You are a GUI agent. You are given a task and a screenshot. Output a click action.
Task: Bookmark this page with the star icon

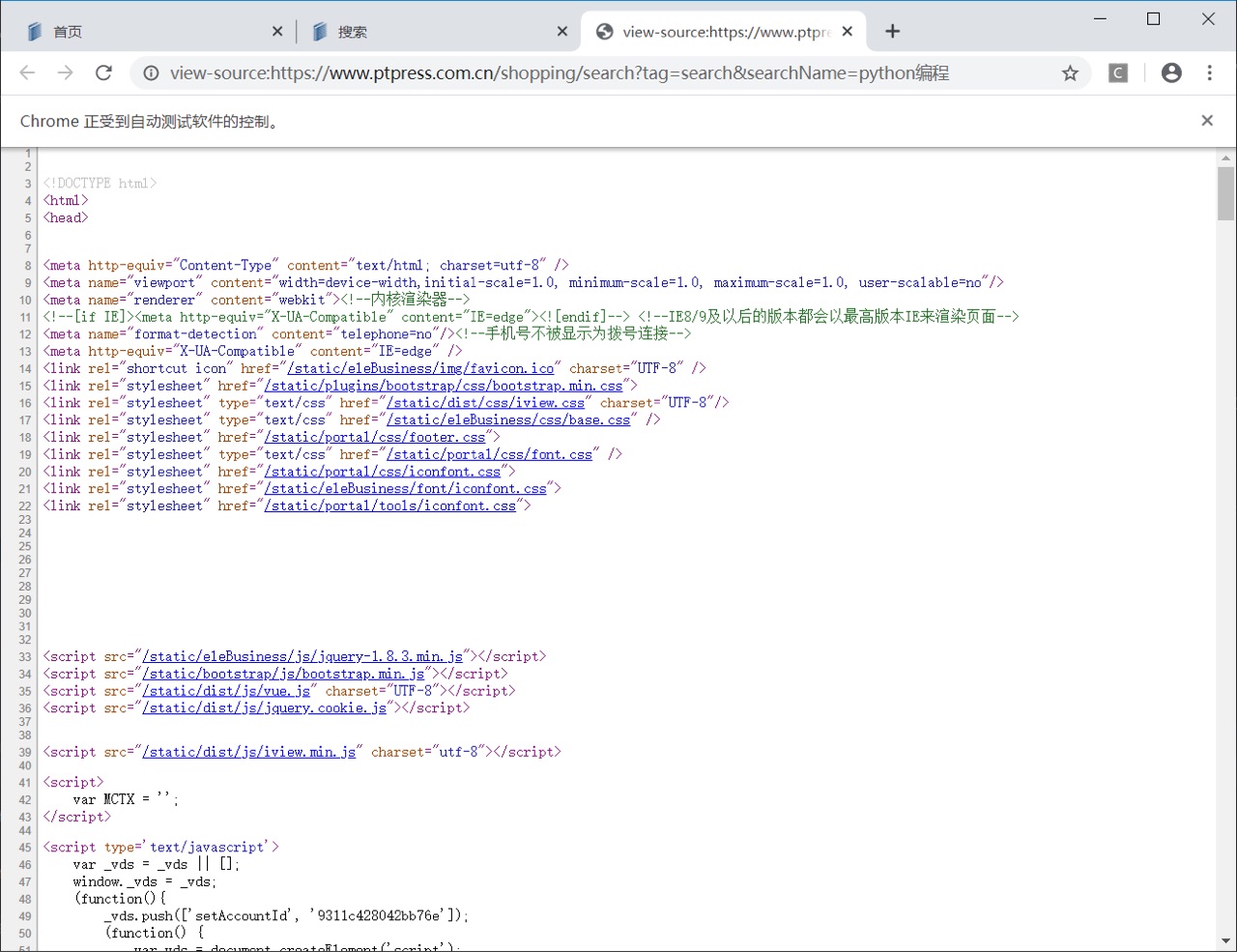1070,73
